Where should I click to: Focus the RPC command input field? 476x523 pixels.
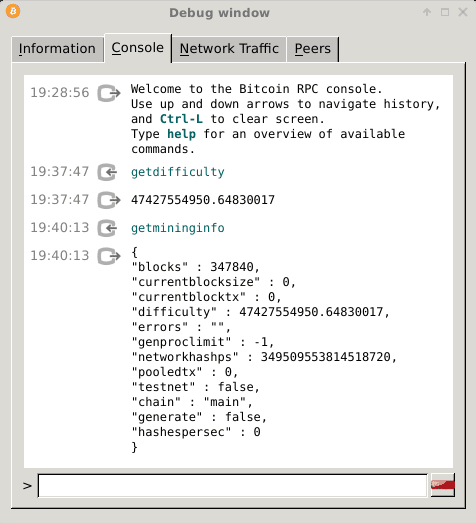pyautogui.click(x=232, y=485)
